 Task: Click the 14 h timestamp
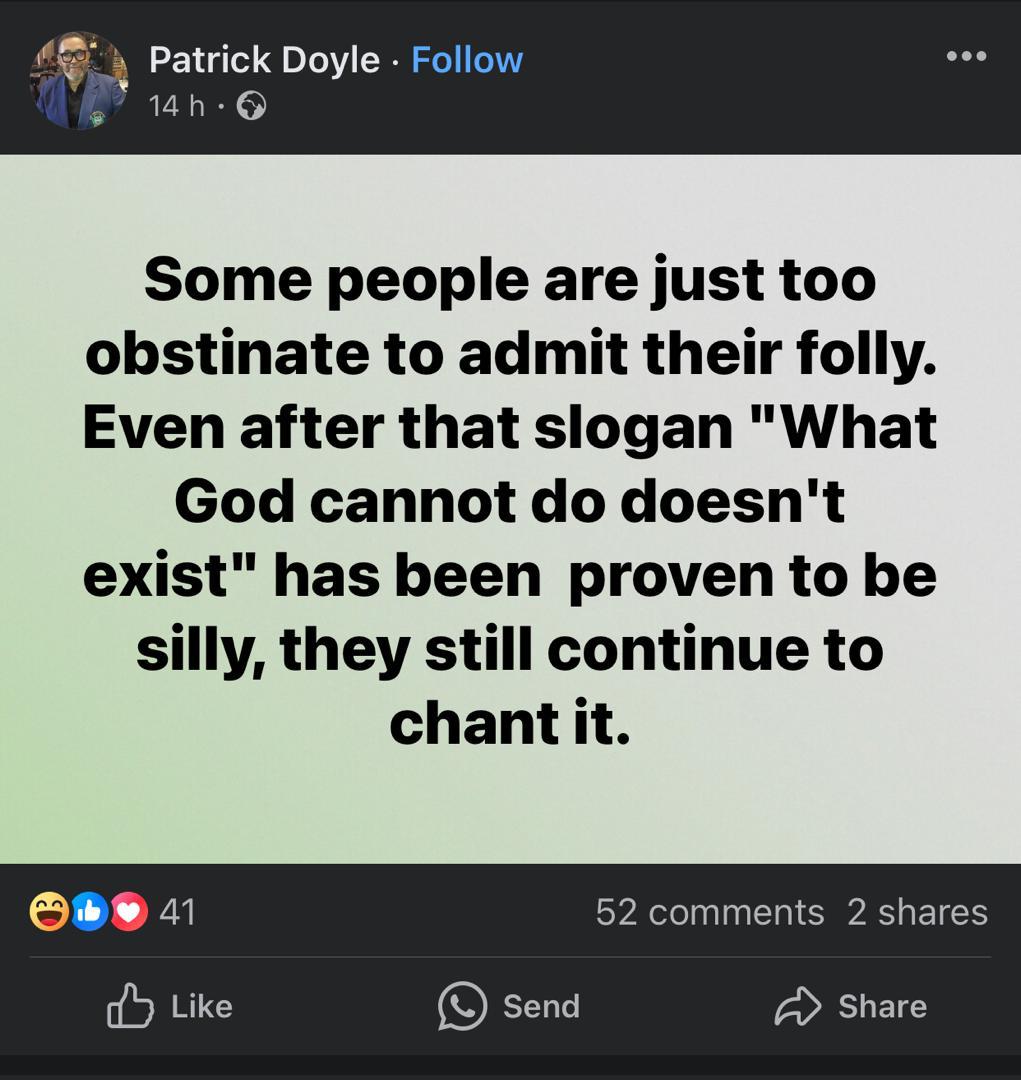pyautogui.click(x=177, y=105)
